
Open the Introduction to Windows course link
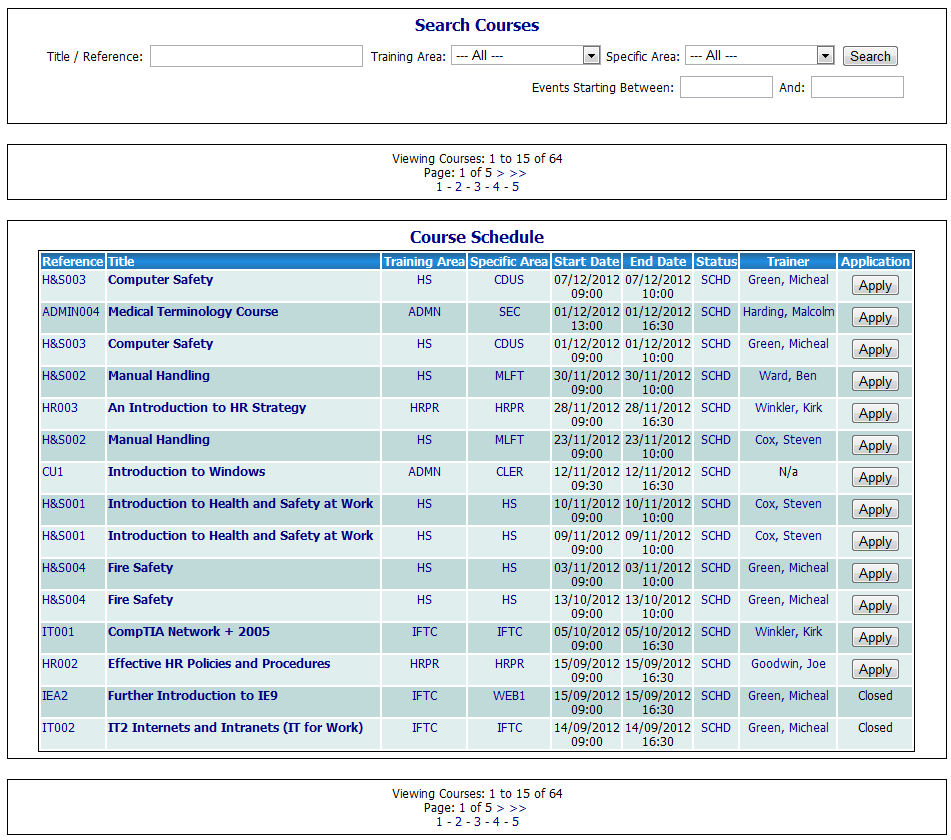click(186, 472)
